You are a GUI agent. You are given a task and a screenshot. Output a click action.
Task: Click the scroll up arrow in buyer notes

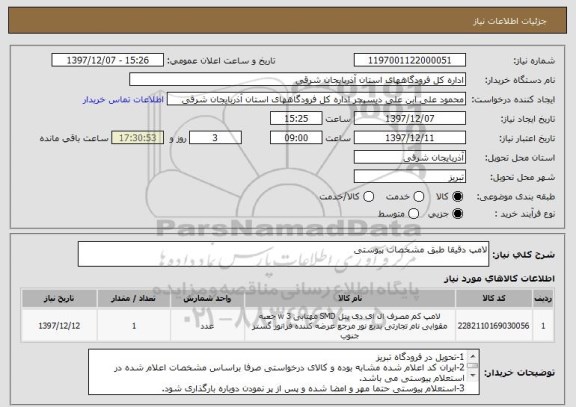[x=473, y=356]
